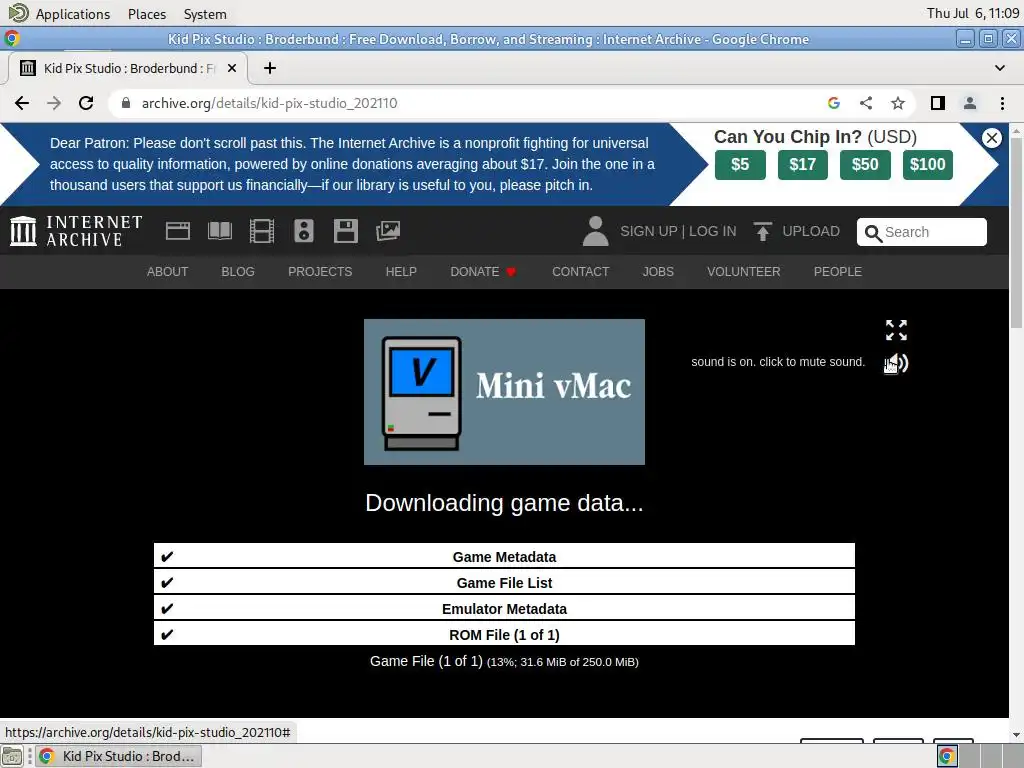Click the clock in the top panel

point(972,13)
